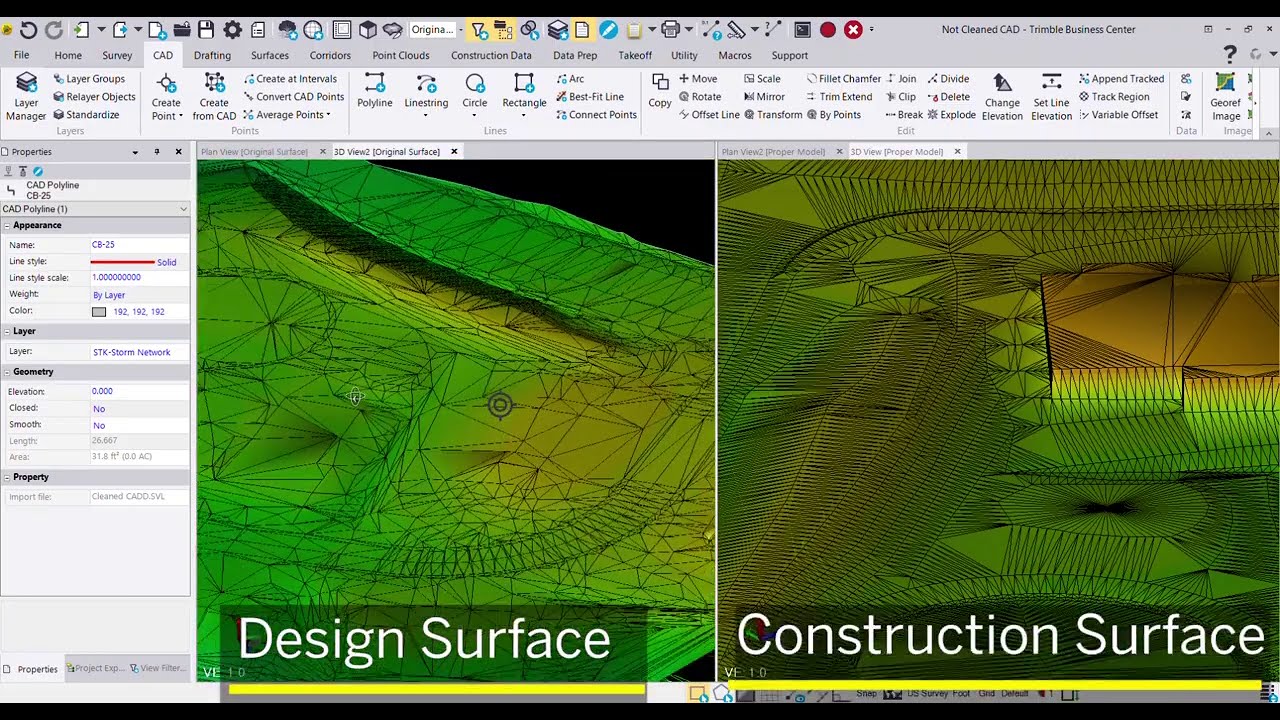Click the Mirror command

(x=763, y=97)
